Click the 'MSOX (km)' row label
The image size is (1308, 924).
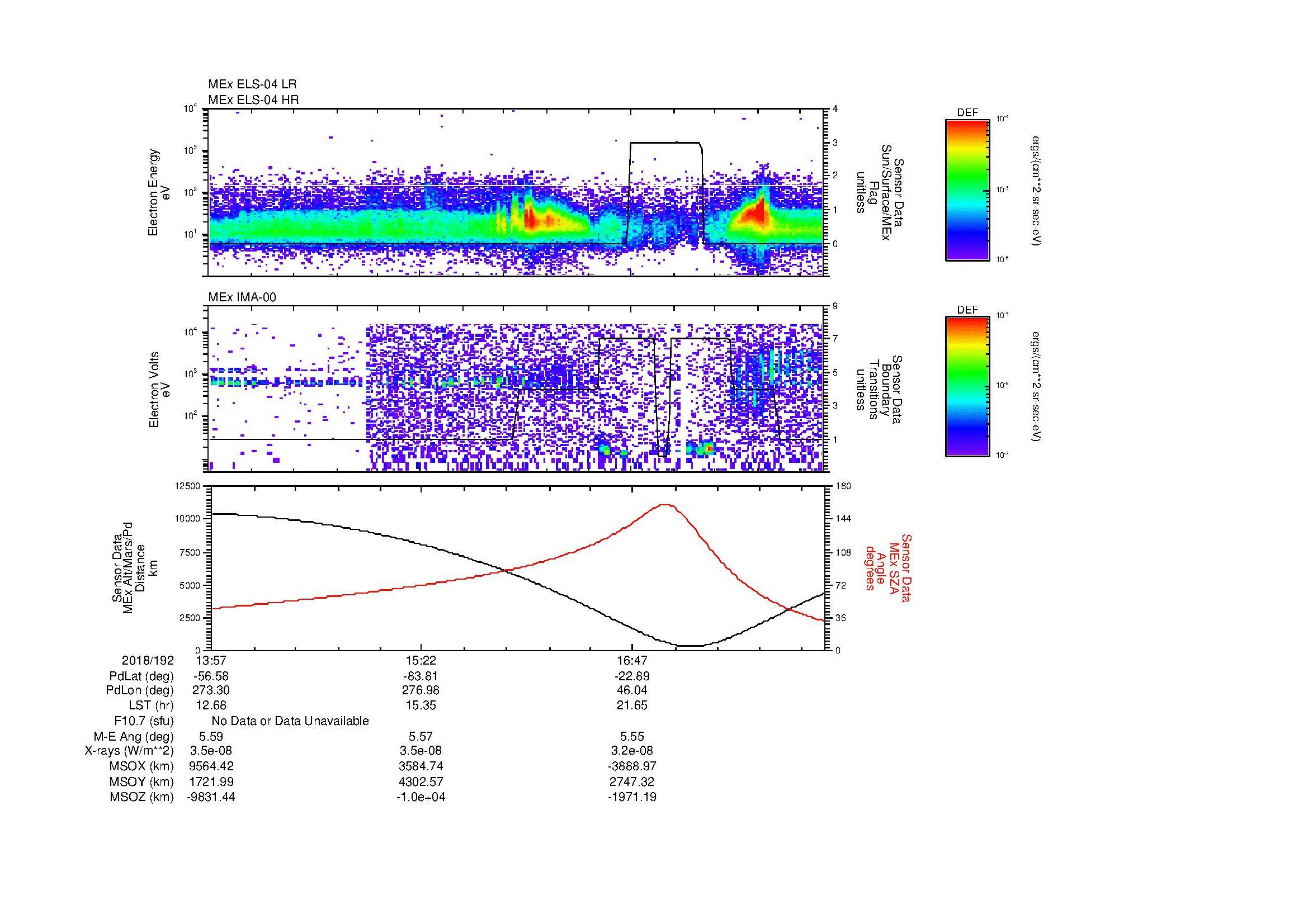tap(142, 766)
